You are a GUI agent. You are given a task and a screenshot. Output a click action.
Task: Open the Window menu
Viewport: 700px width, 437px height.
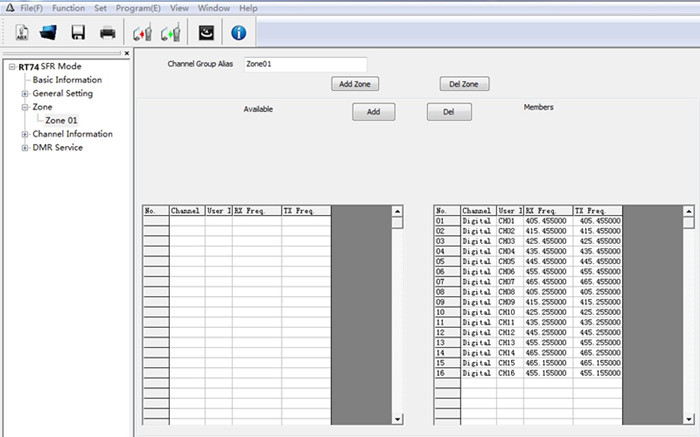(x=214, y=8)
